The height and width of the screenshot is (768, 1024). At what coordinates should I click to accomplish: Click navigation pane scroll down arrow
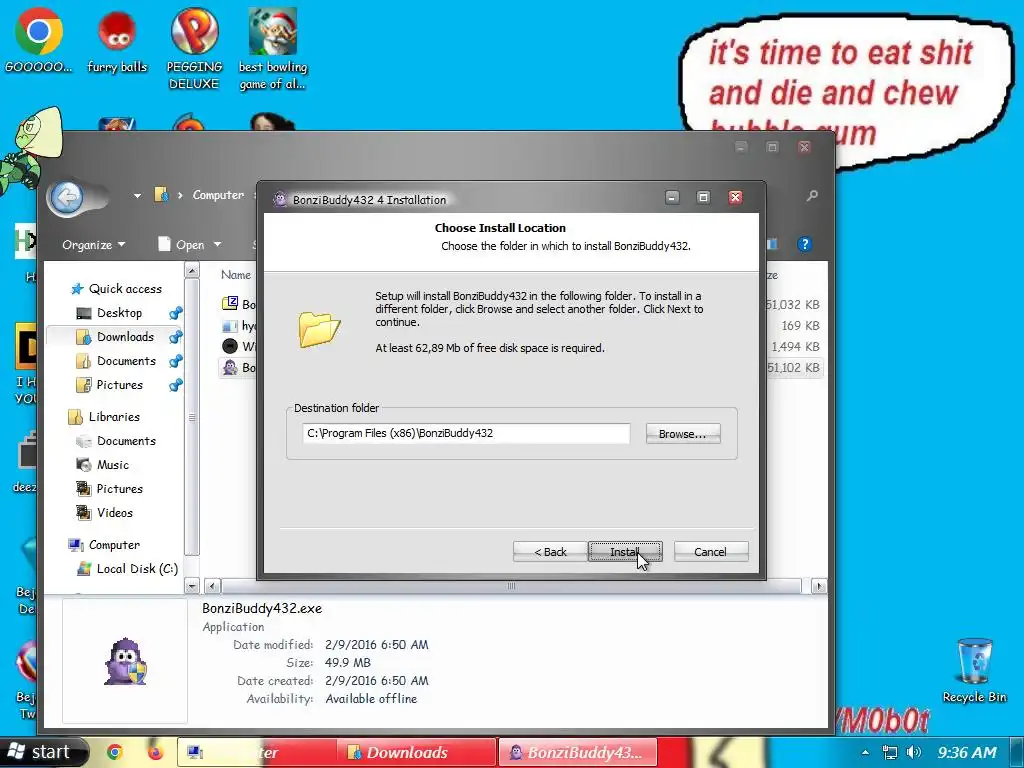point(191,586)
